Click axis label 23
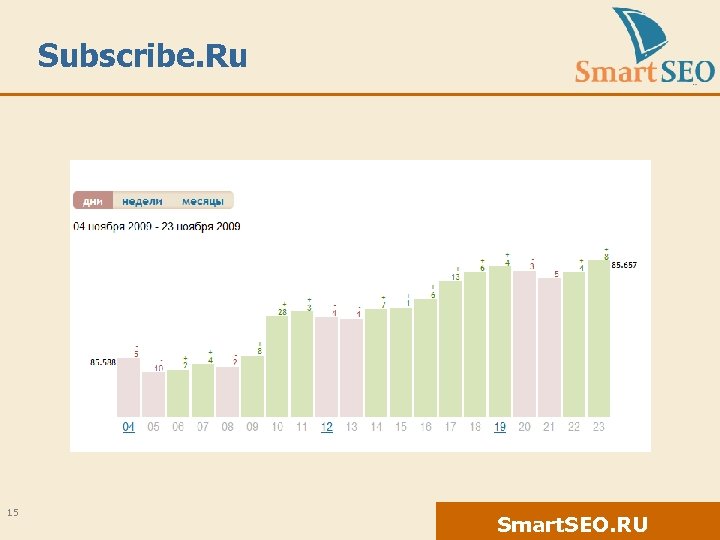The image size is (720, 540). (x=599, y=427)
